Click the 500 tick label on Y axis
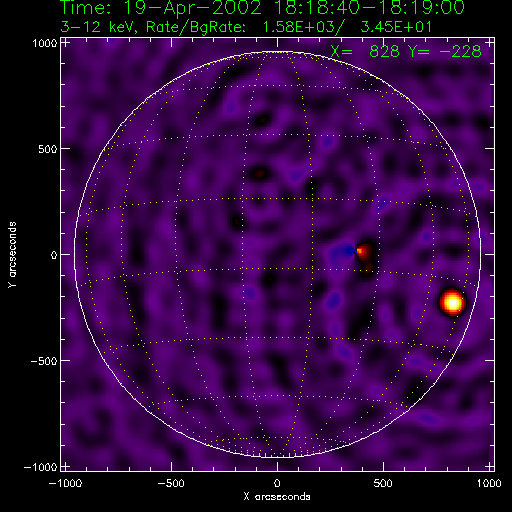 [47, 149]
